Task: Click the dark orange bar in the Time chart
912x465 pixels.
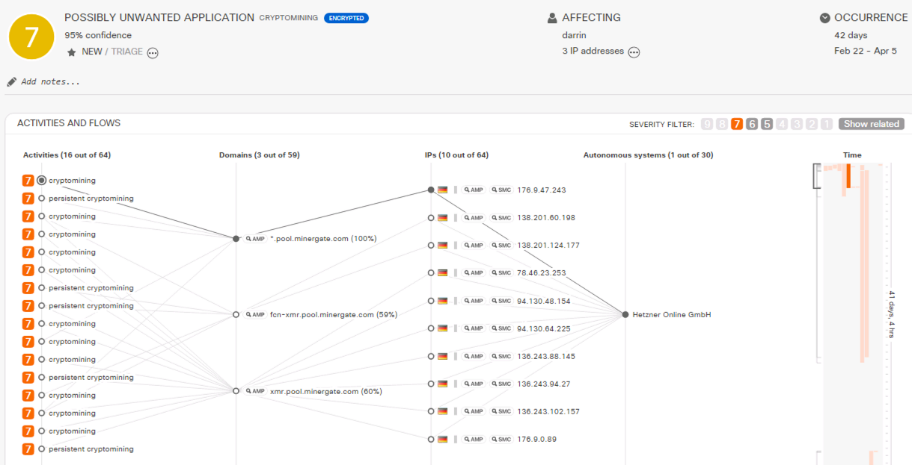Action: click(848, 175)
